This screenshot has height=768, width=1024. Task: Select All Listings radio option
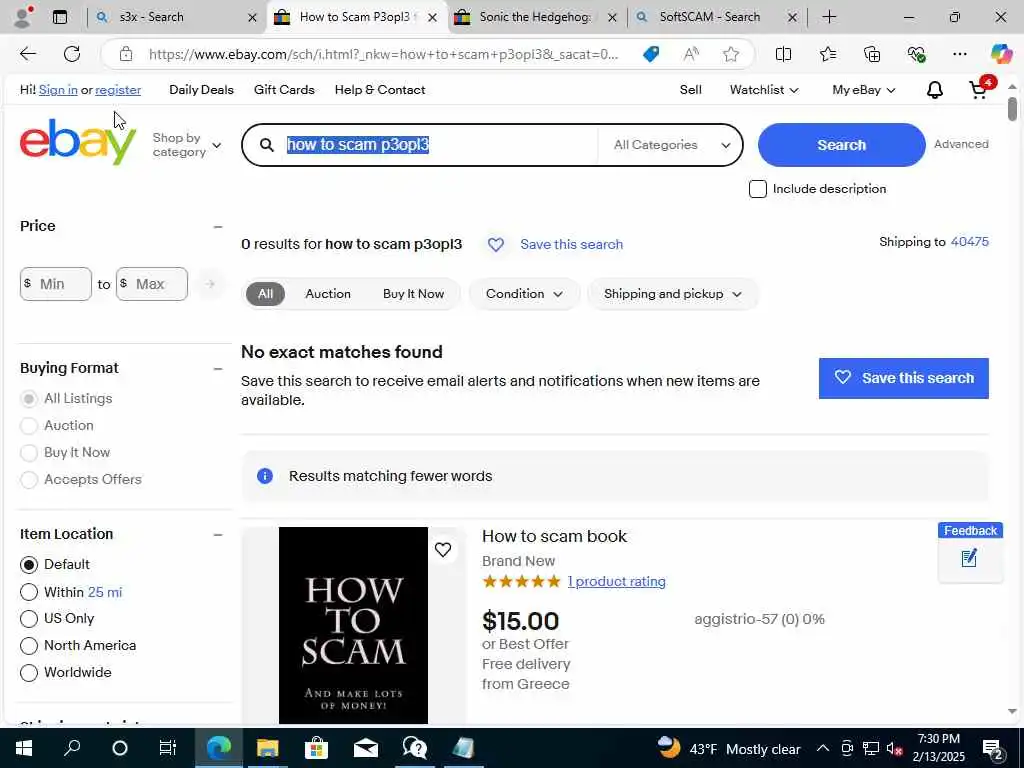tap(29, 398)
